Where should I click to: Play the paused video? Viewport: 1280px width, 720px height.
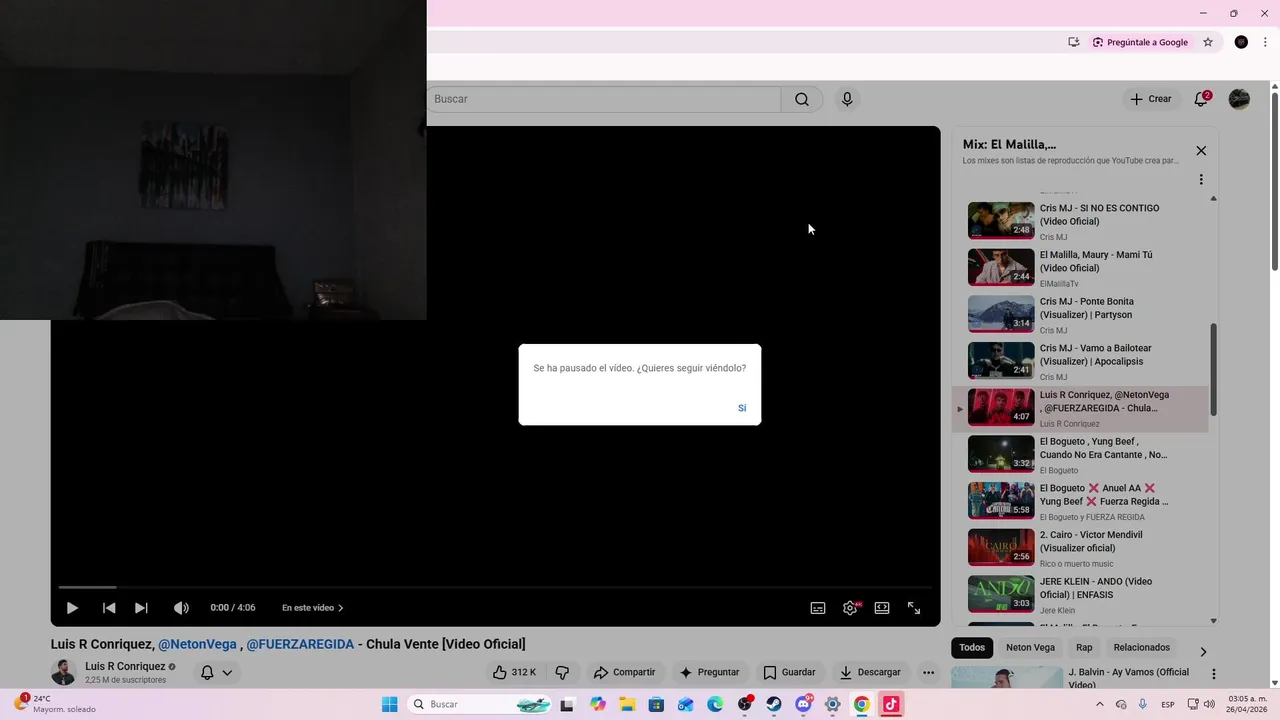pyautogui.click(x=72, y=608)
